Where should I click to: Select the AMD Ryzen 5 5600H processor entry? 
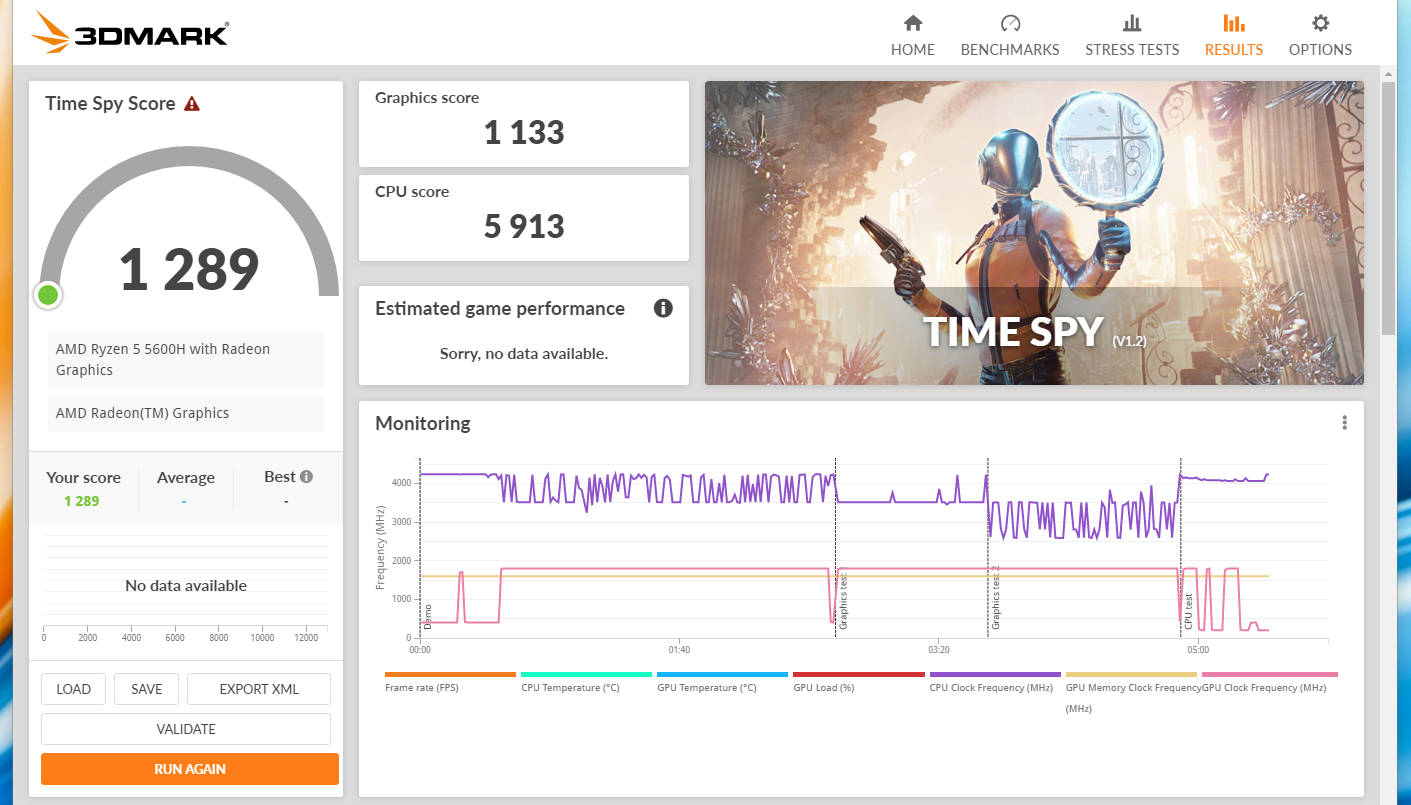click(186, 360)
